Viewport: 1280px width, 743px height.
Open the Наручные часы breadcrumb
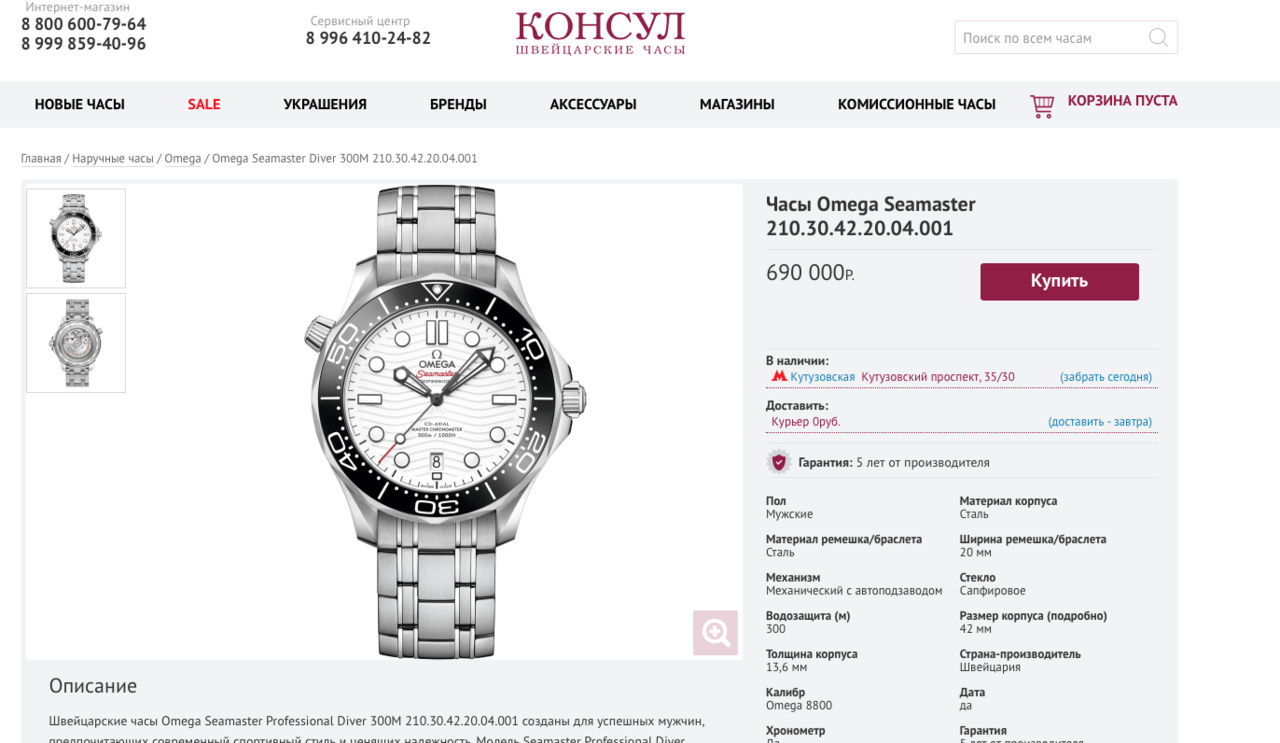113,158
